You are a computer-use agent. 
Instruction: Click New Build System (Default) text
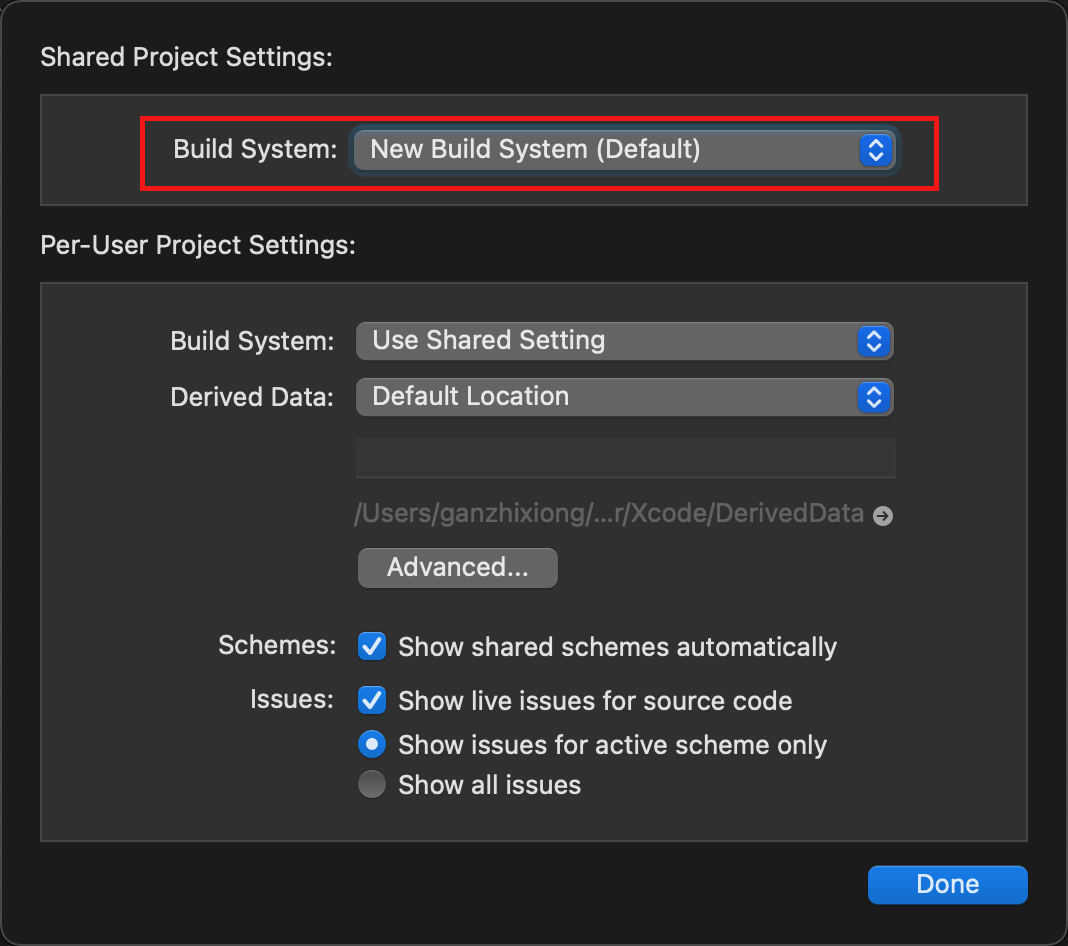click(535, 149)
